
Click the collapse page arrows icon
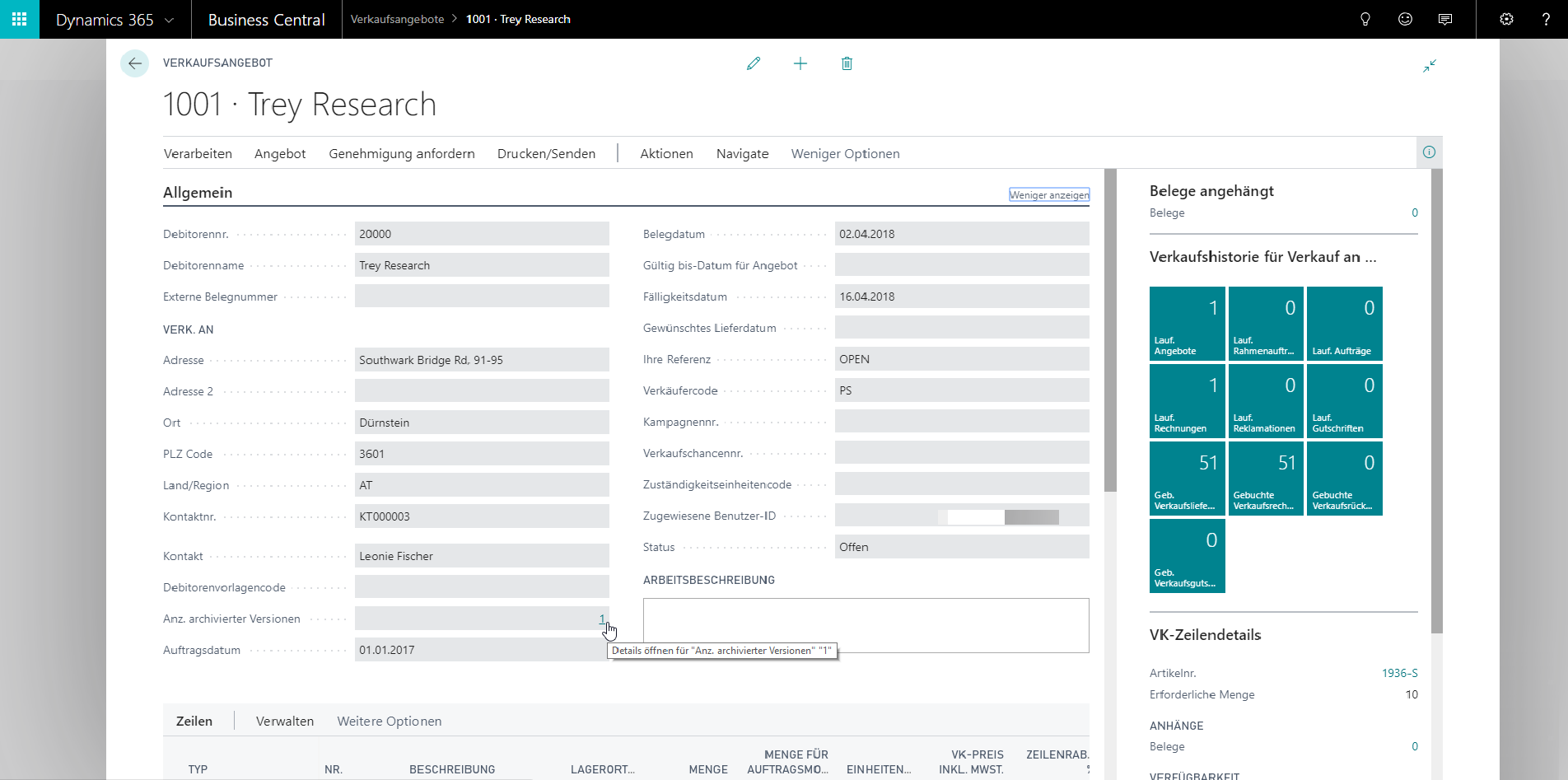pos(1430,66)
